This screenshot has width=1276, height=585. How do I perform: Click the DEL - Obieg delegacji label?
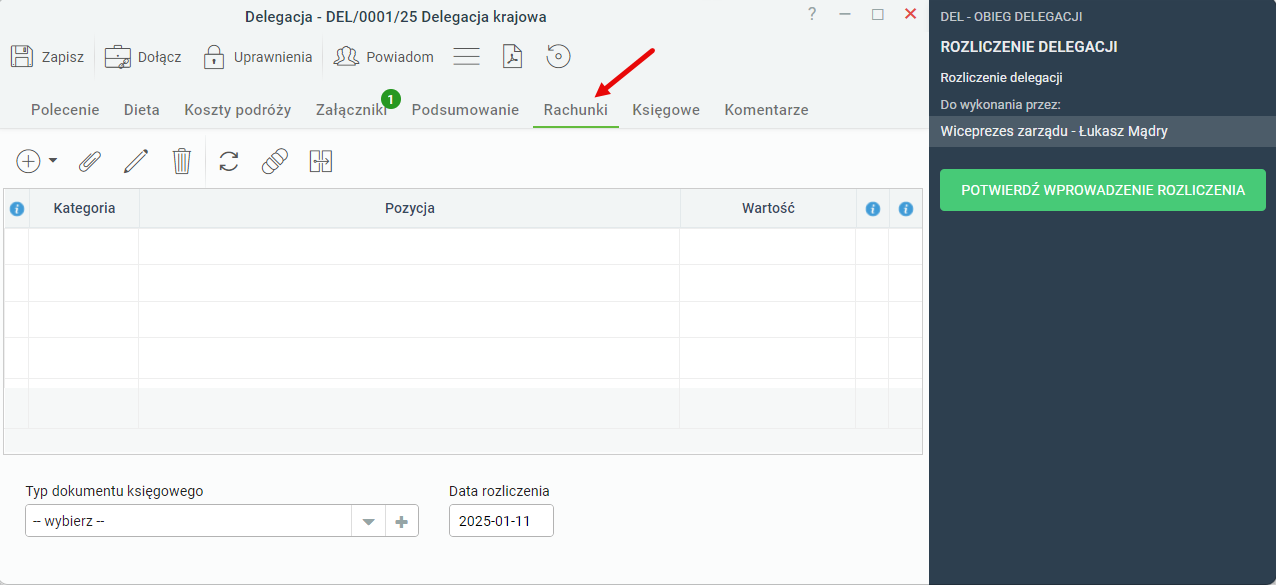1011,16
